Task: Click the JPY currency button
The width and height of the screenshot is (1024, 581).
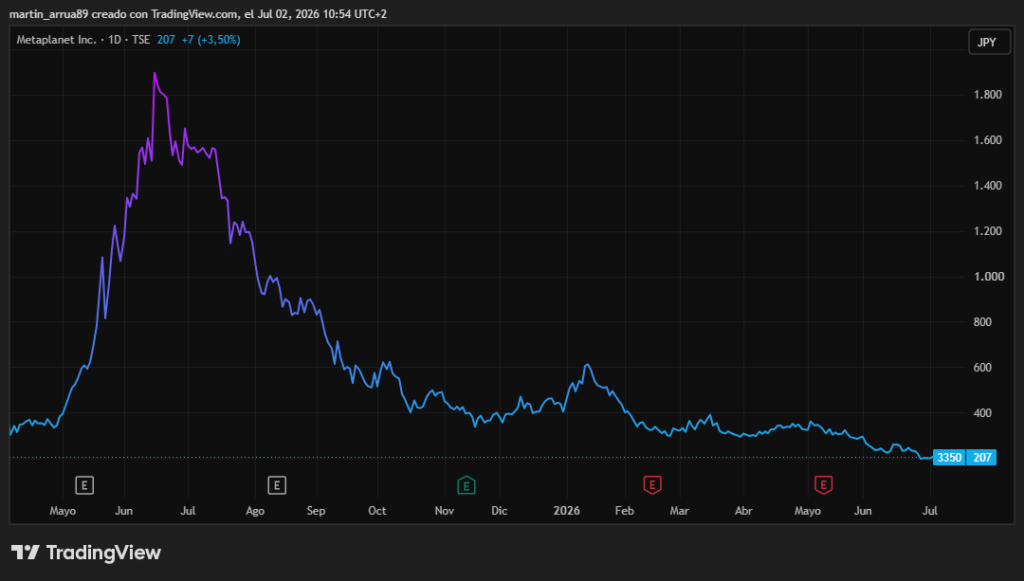Action: coord(989,42)
